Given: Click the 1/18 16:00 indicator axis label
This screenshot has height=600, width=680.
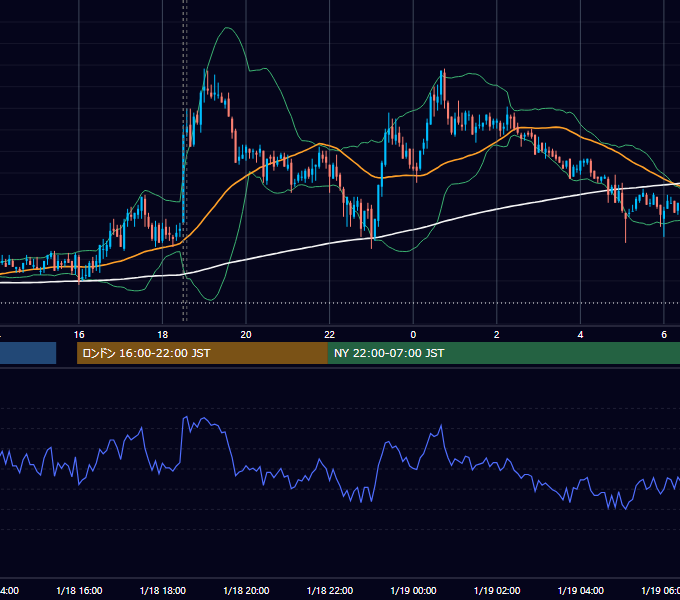Looking at the screenshot, I should coord(79,591).
